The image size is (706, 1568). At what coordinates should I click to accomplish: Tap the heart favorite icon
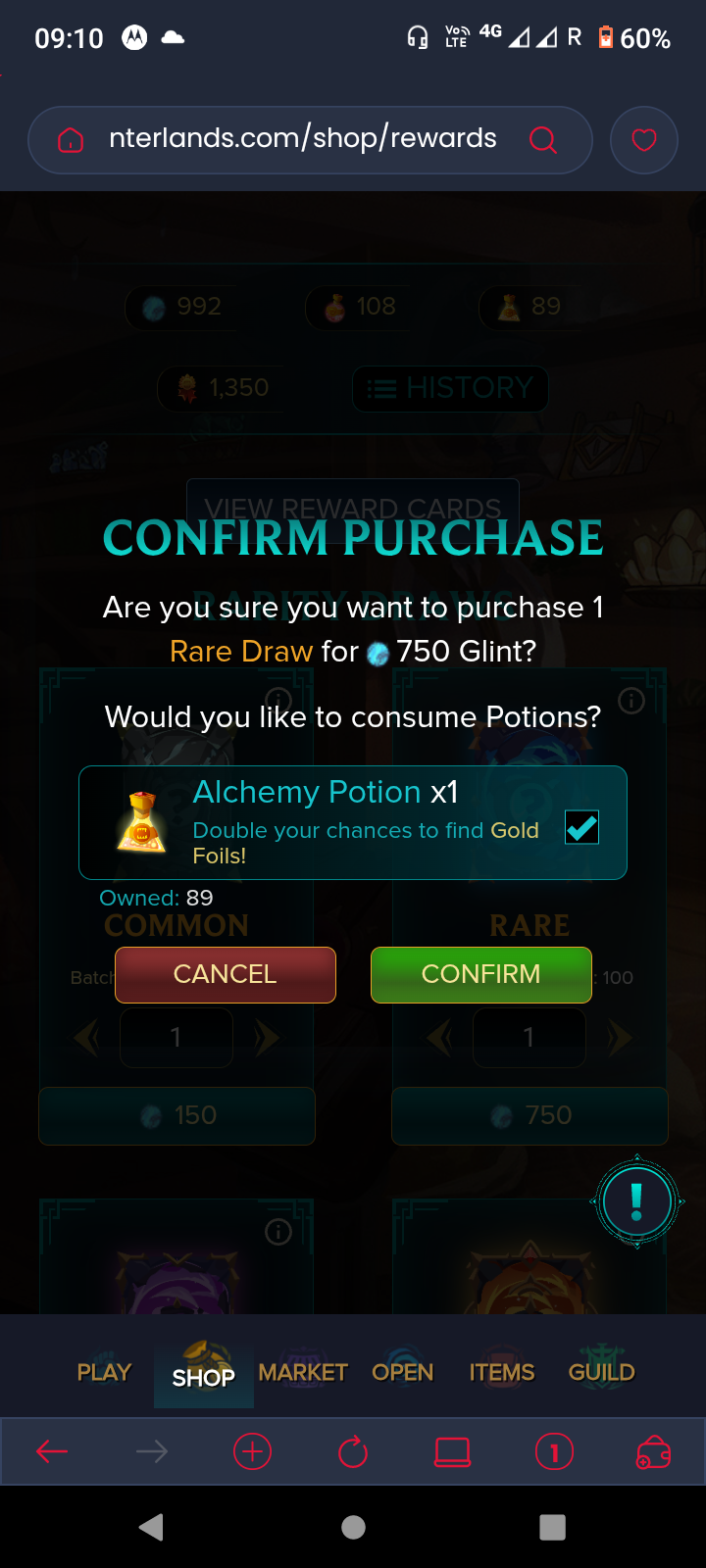click(x=644, y=140)
